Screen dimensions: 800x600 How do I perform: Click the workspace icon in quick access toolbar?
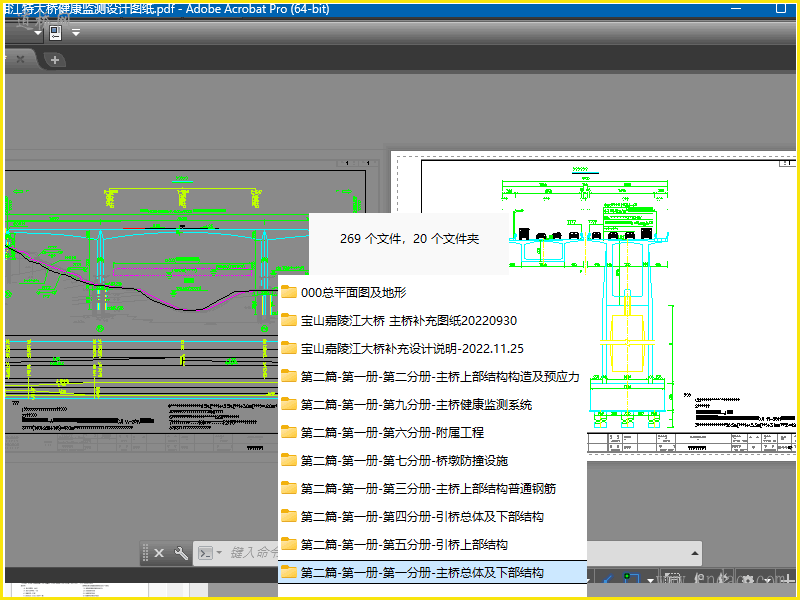tap(55, 32)
